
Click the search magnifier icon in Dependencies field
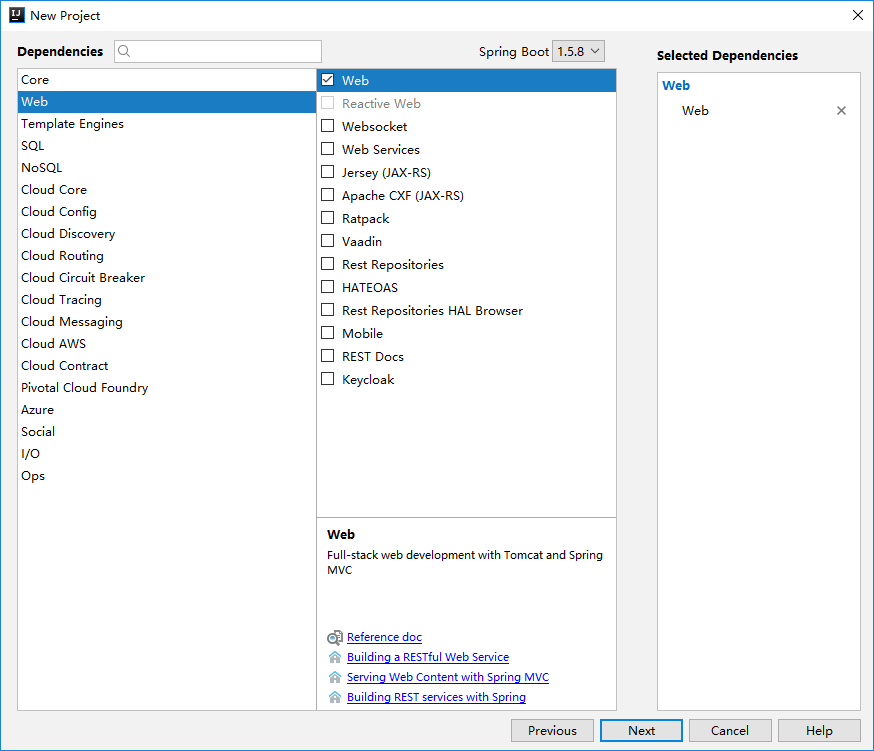126,52
